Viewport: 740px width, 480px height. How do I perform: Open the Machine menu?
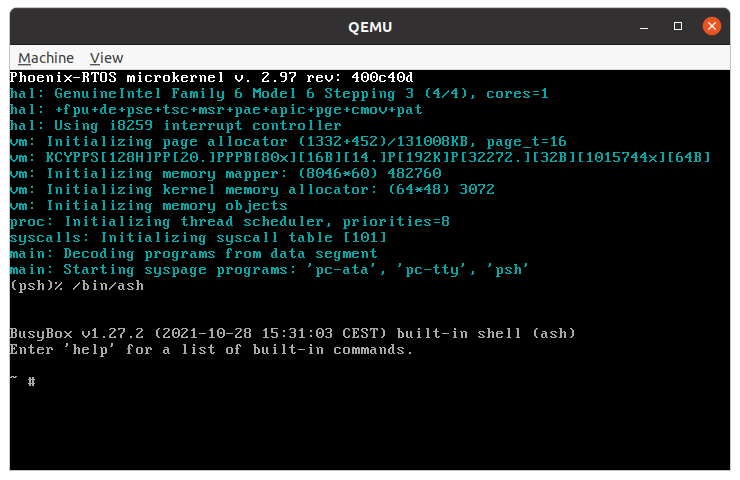[46, 58]
